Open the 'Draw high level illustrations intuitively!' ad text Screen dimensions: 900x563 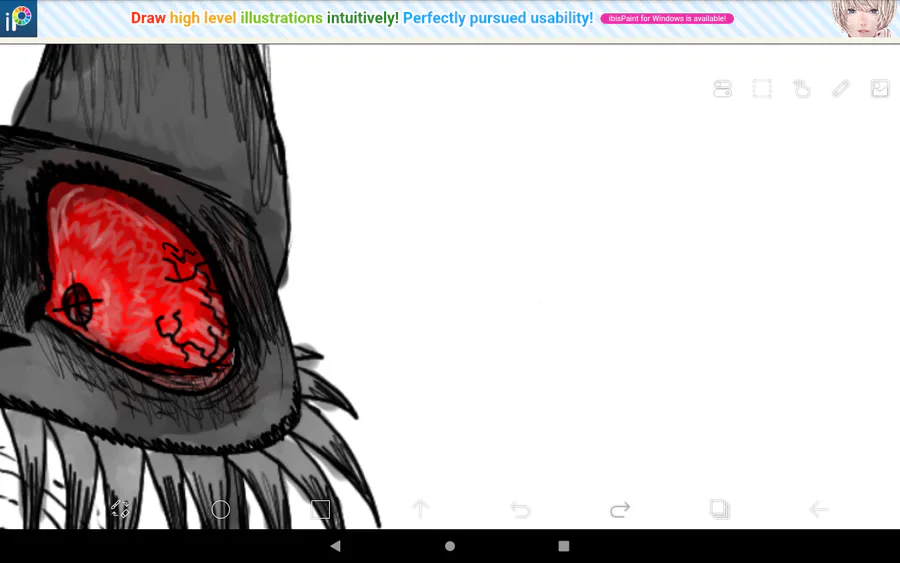[x=265, y=18]
